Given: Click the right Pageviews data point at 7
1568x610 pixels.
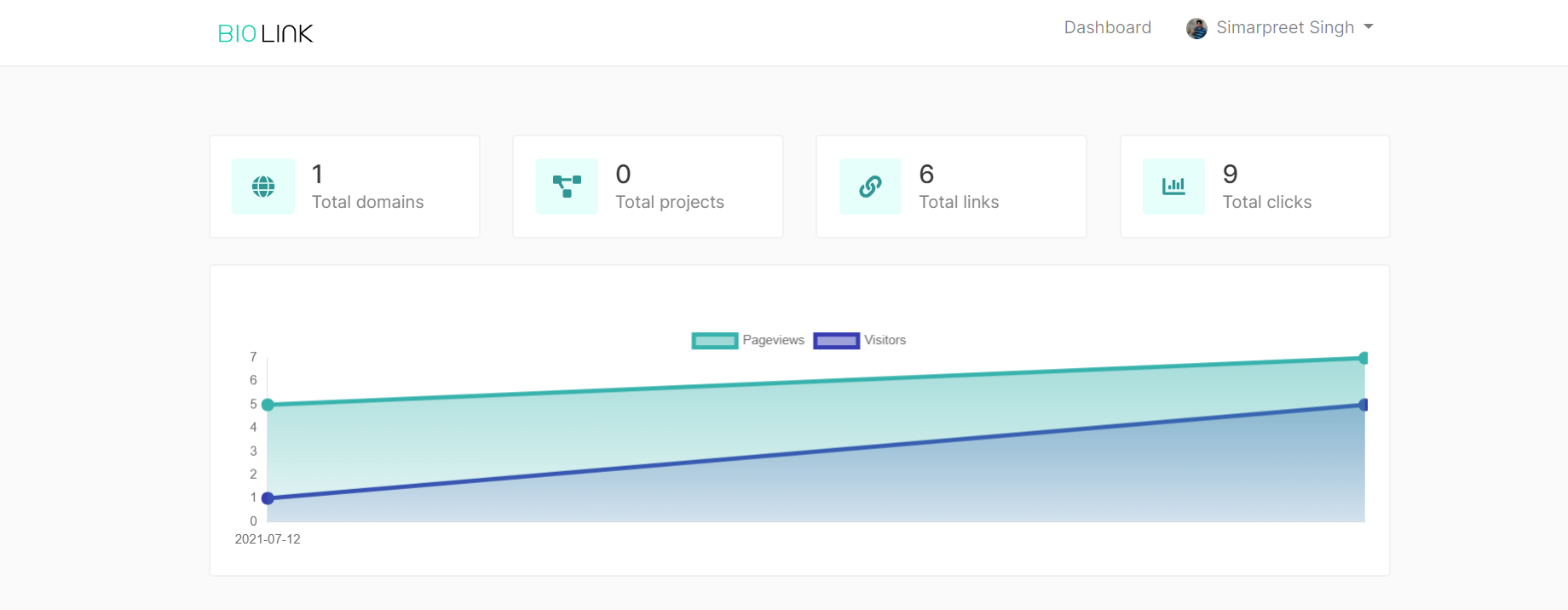Looking at the screenshot, I should click(1363, 358).
